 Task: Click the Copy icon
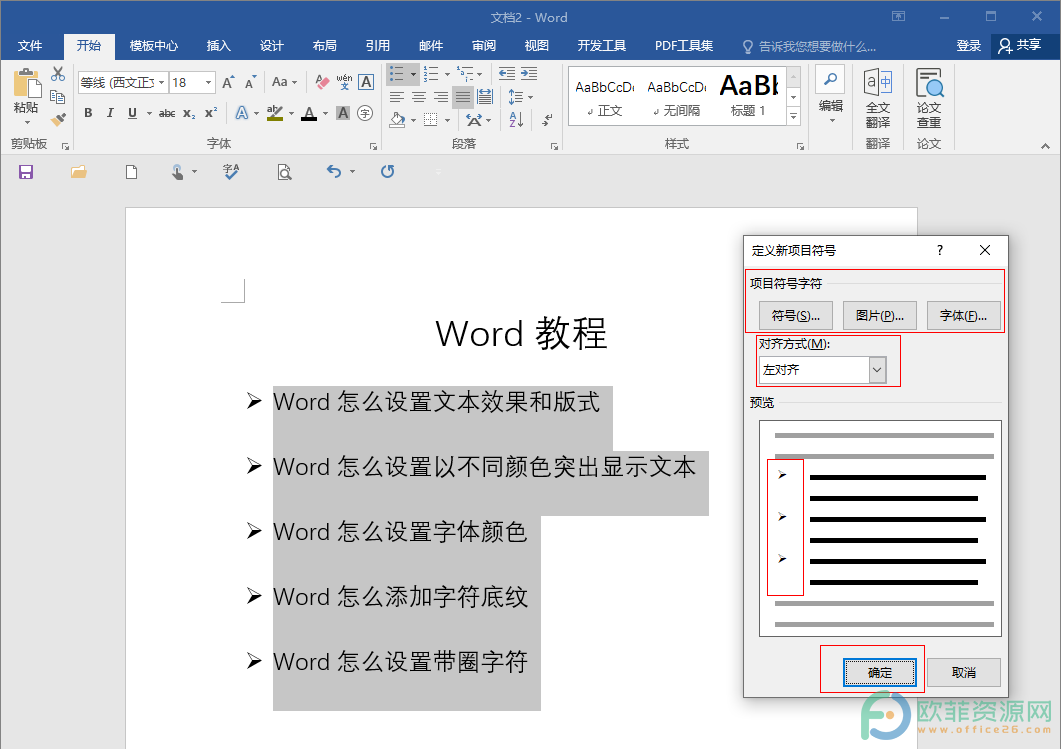point(58,97)
